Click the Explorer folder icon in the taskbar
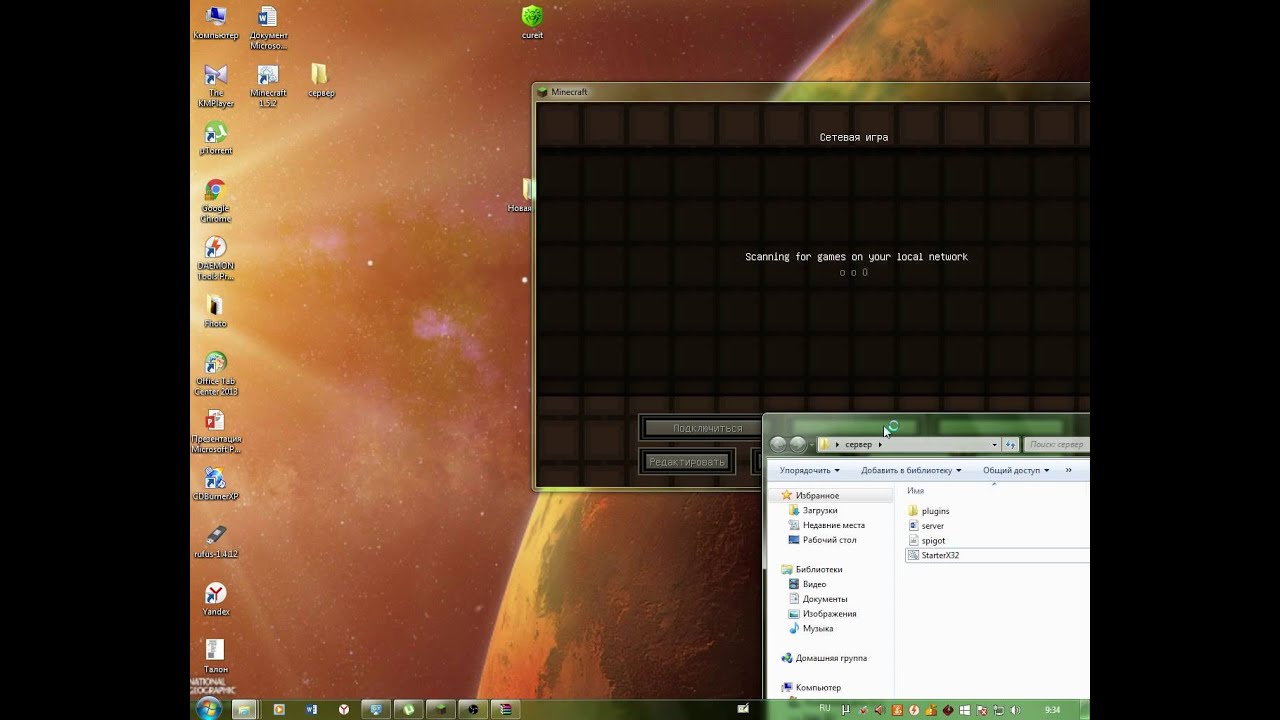 (243, 709)
